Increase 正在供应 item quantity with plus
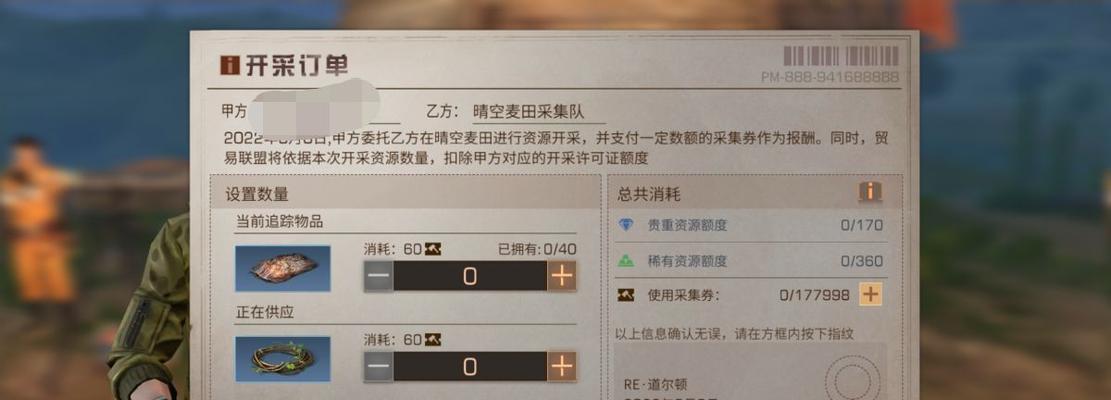The width and height of the screenshot is (1111, 400). click(561, 367)
